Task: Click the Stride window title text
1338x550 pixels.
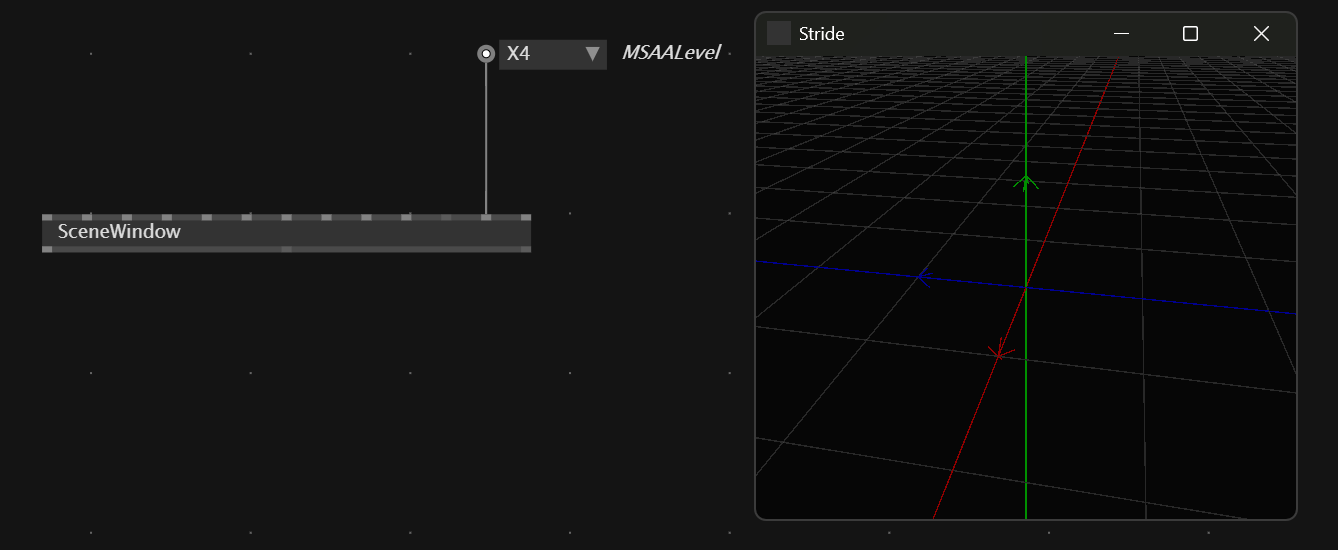Action: click(821, 34)
